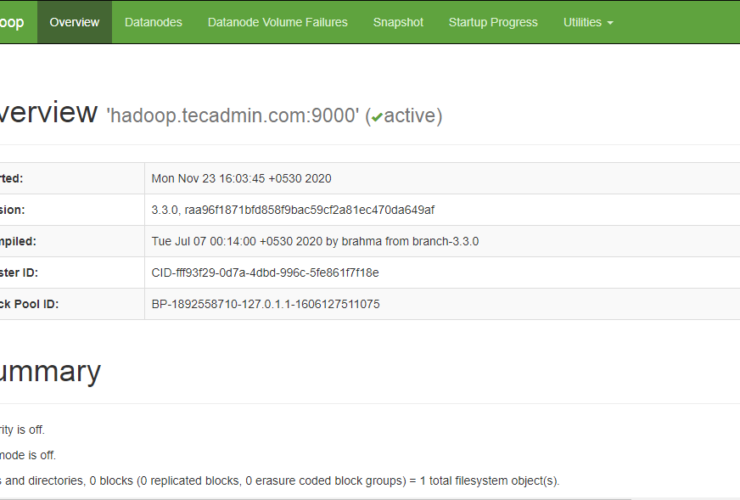The width and height of the screenshot is (740, 500).
Task: View the Startup Progress tab
Action: click(493, 22)
